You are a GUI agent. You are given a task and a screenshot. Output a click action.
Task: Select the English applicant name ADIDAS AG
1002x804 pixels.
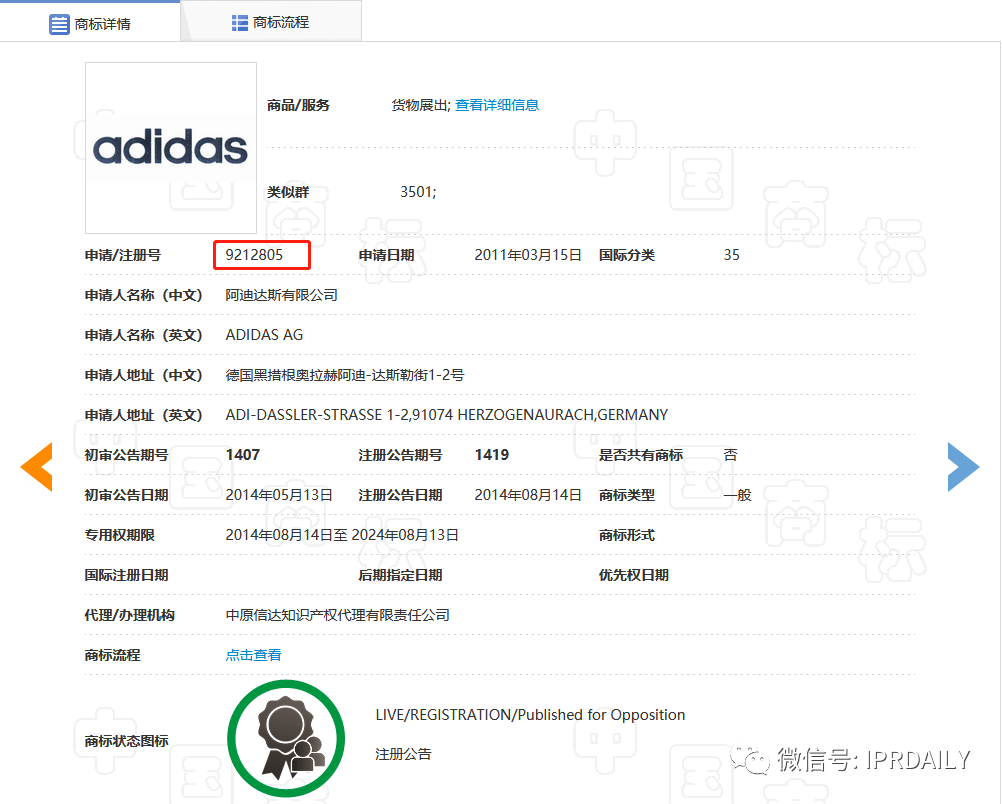coord(263,334)
